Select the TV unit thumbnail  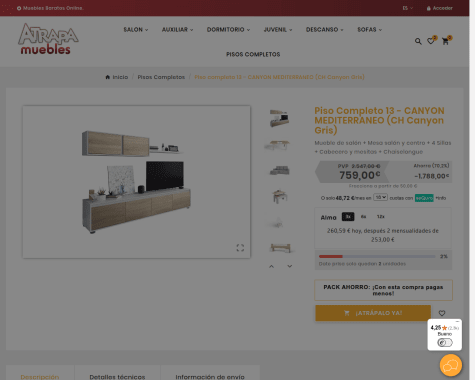tap(280, 118)
